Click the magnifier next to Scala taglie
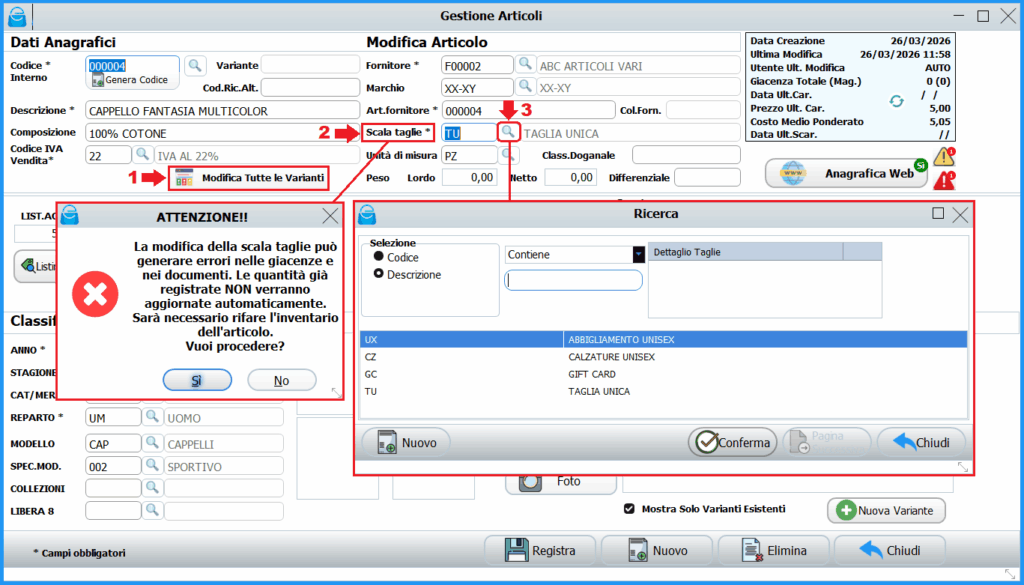The image size is (1024, 585). [x=509, y=132]
